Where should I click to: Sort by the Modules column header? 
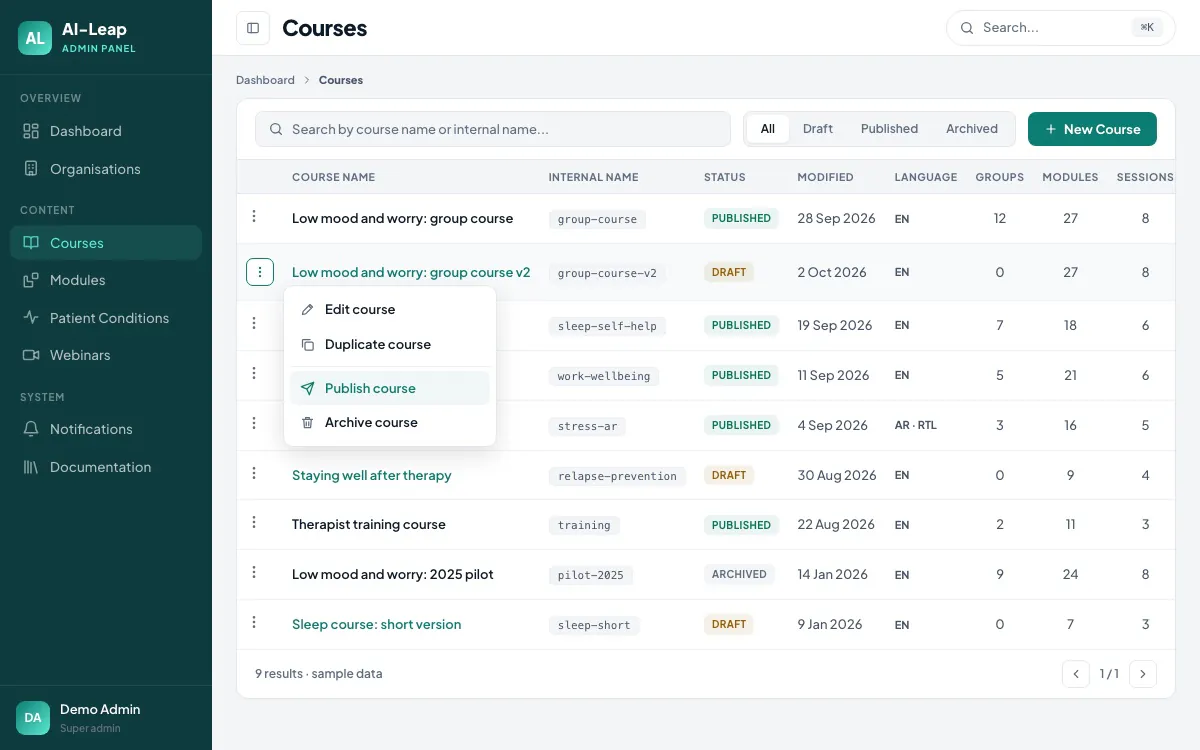pos(1070,177)
